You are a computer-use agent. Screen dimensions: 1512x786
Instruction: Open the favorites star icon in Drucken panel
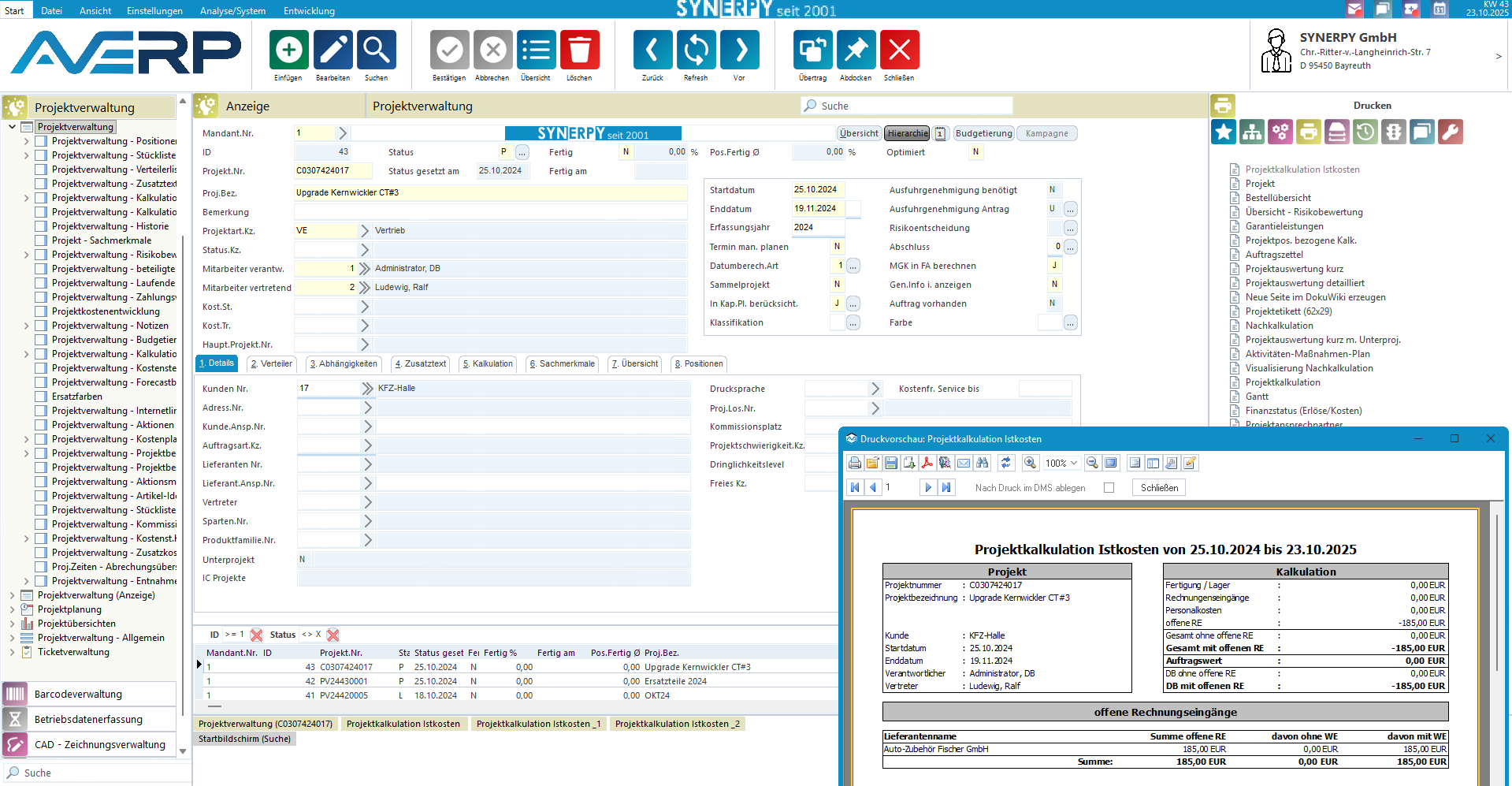click(1224, 132)
